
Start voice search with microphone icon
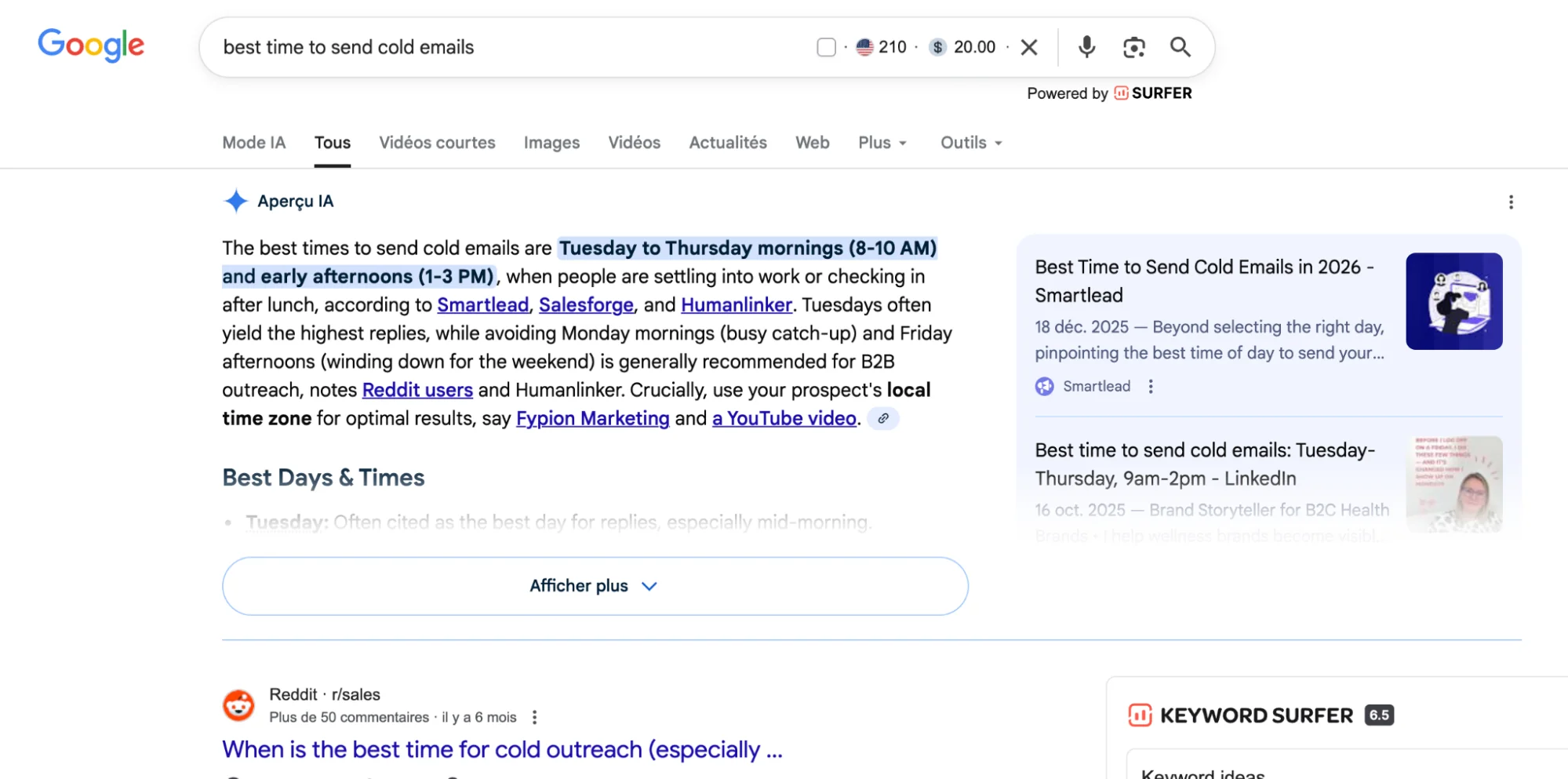[1086, 47]
